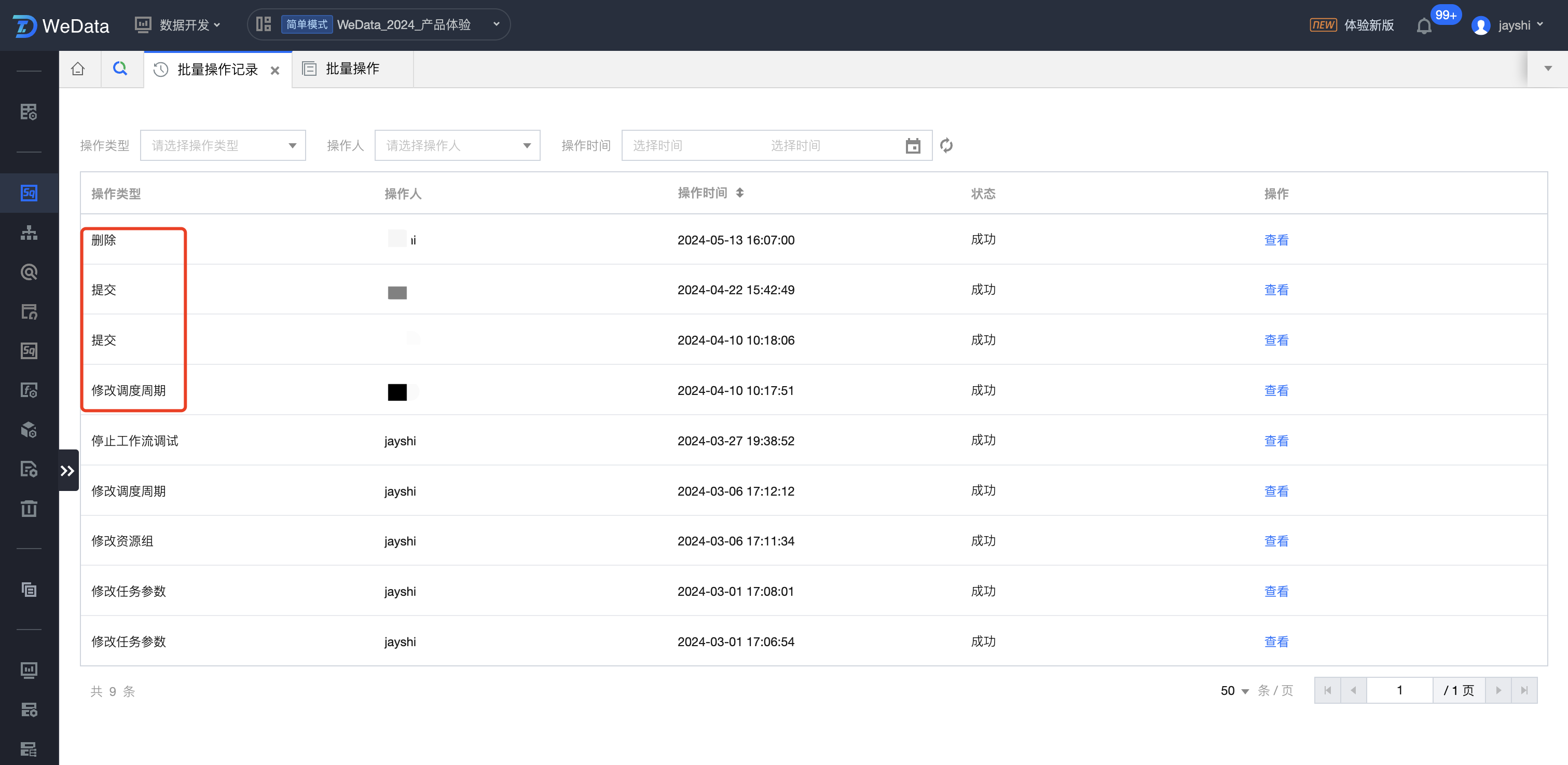
Task: Click the home icon tab
Action: pos(78,69)
